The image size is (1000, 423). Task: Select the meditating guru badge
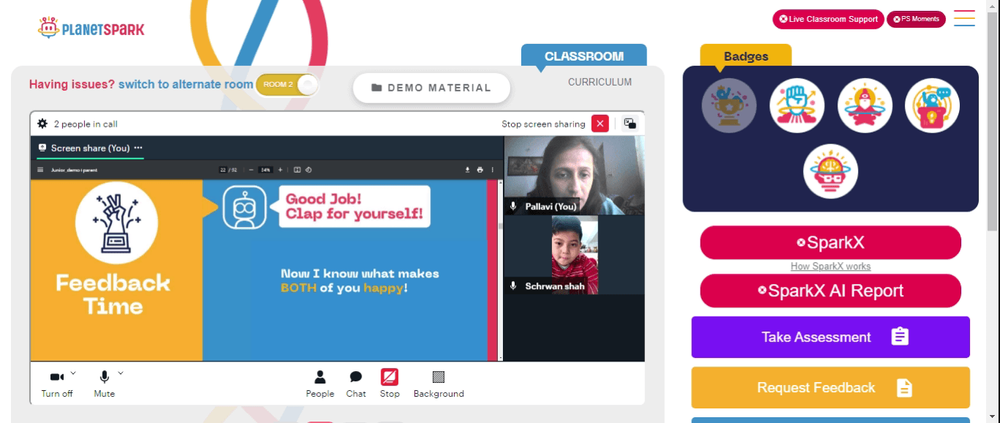[x=864, y=105]
